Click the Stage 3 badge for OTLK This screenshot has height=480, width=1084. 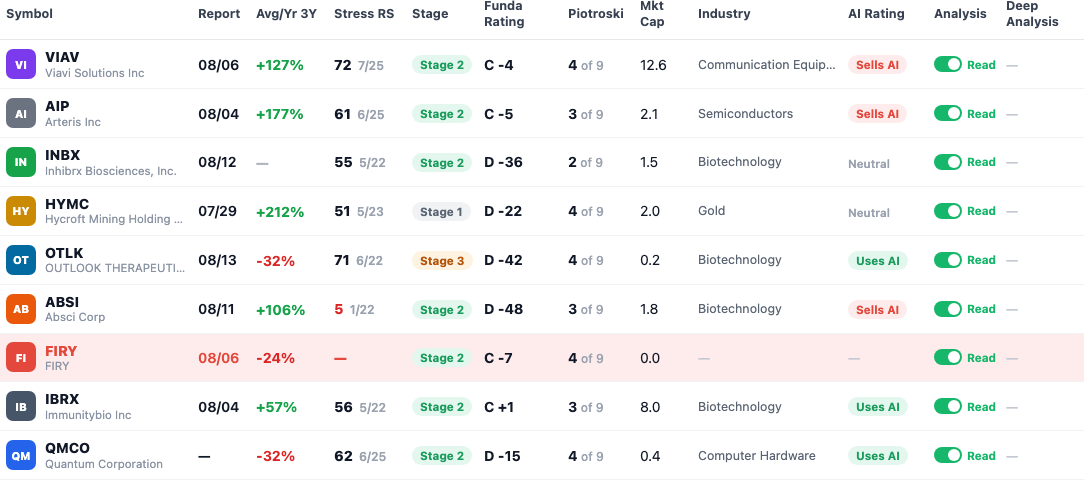[442, 261]
